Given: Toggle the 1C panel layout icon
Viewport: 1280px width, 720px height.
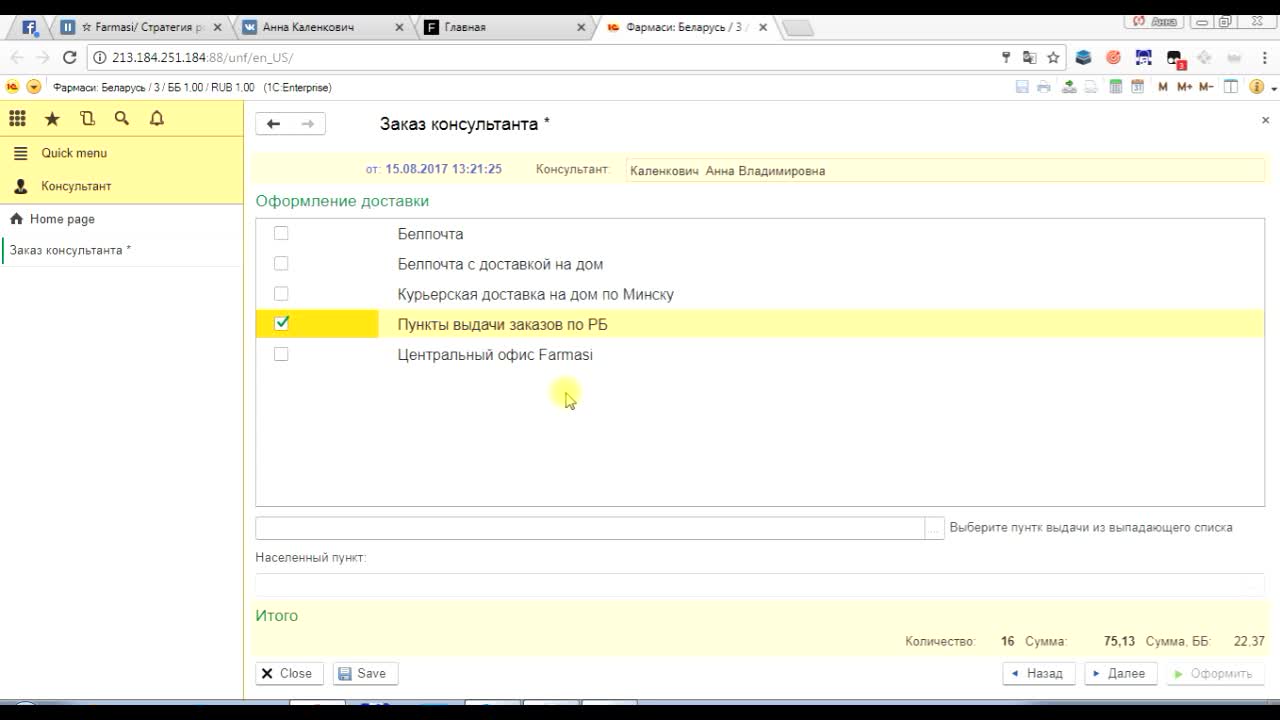Looking at the screenshot, I should coord(1232,87).
